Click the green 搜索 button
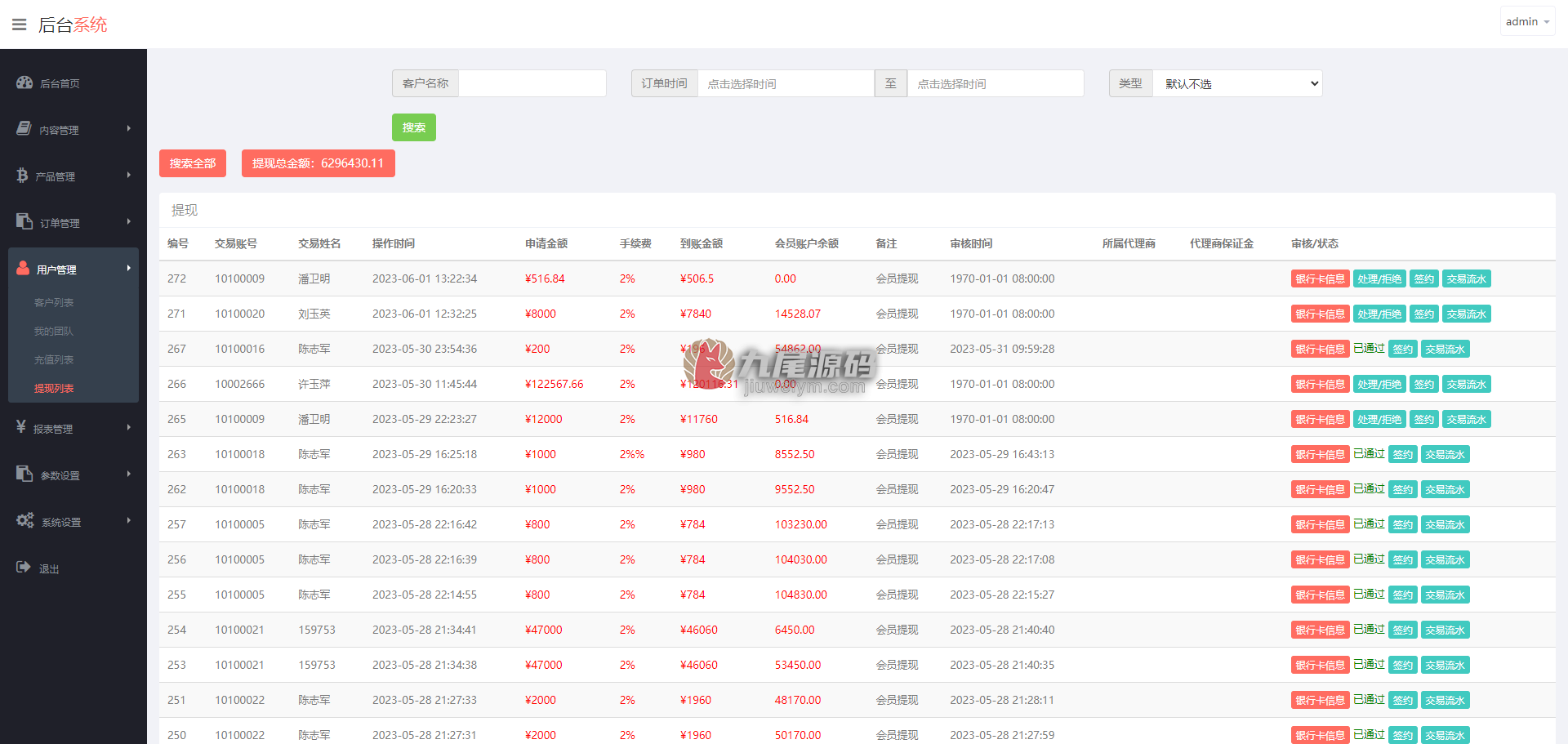The width and height of the screenshot is (1568, 744). [414, 127]
